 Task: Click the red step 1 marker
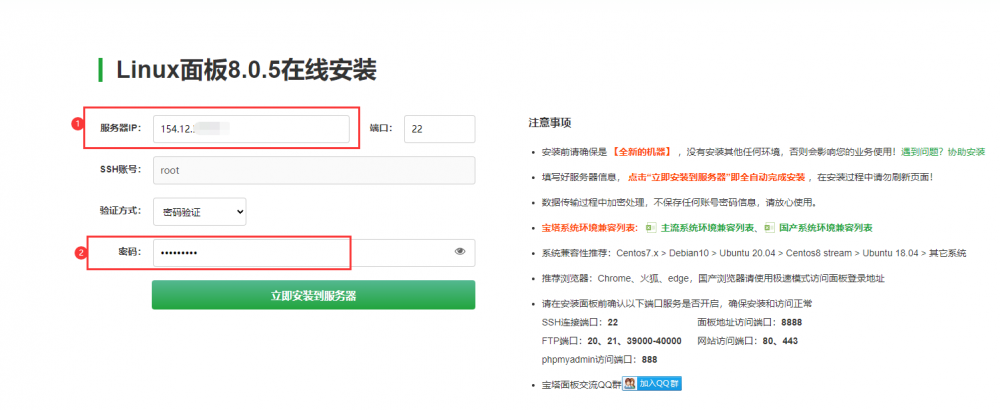[x=76, y=124]
